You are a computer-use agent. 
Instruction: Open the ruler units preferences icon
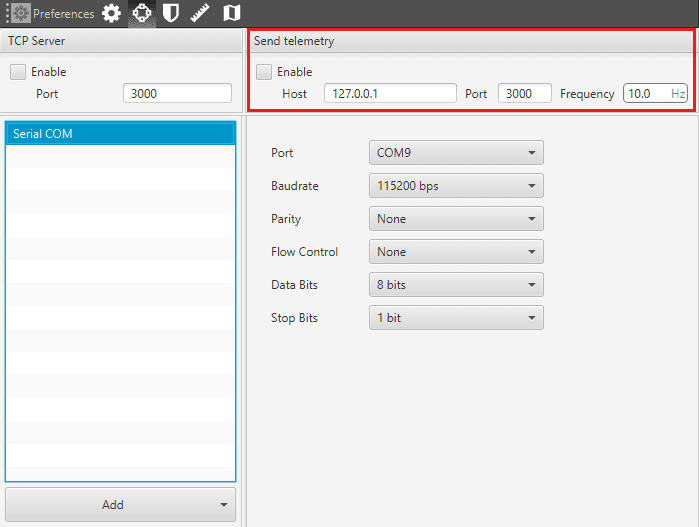(200, 13)
